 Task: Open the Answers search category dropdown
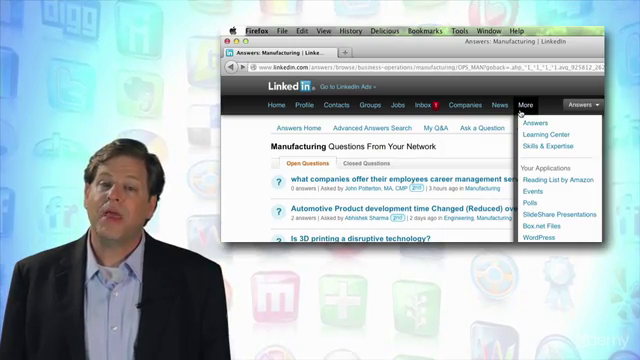coord(584,105)
